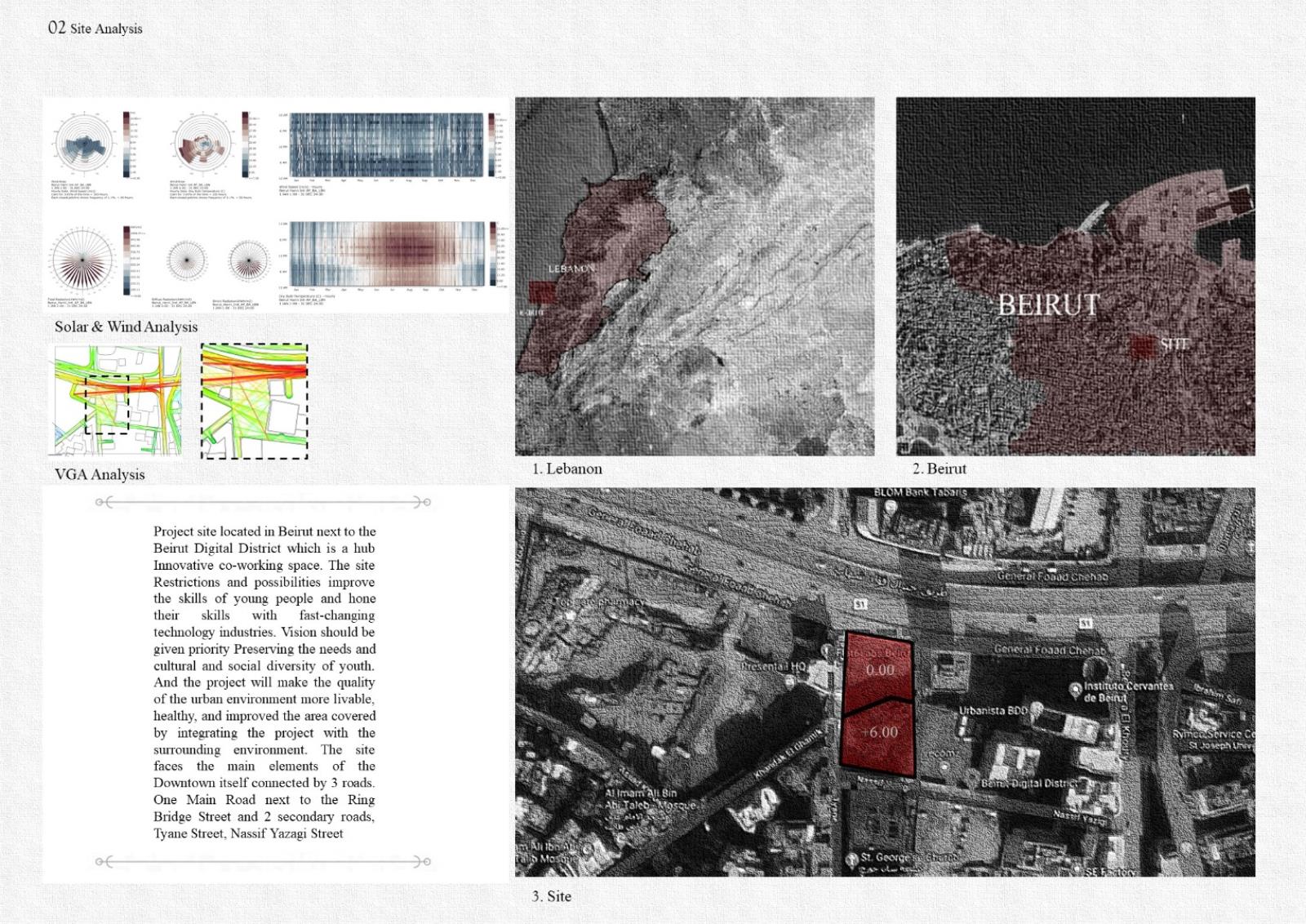
Task: Select the large total radiation sky dome
Action: coord(81,260)
